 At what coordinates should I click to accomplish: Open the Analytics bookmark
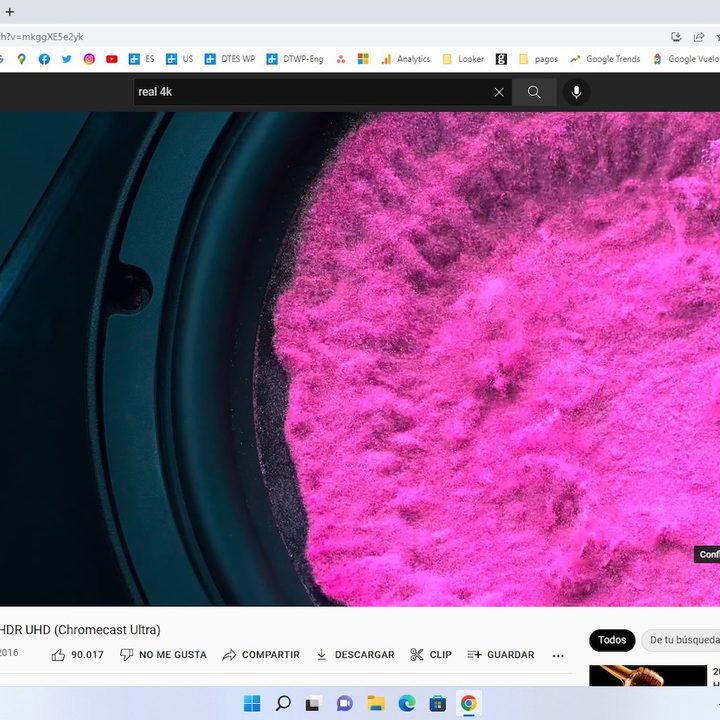coord(405,59)
